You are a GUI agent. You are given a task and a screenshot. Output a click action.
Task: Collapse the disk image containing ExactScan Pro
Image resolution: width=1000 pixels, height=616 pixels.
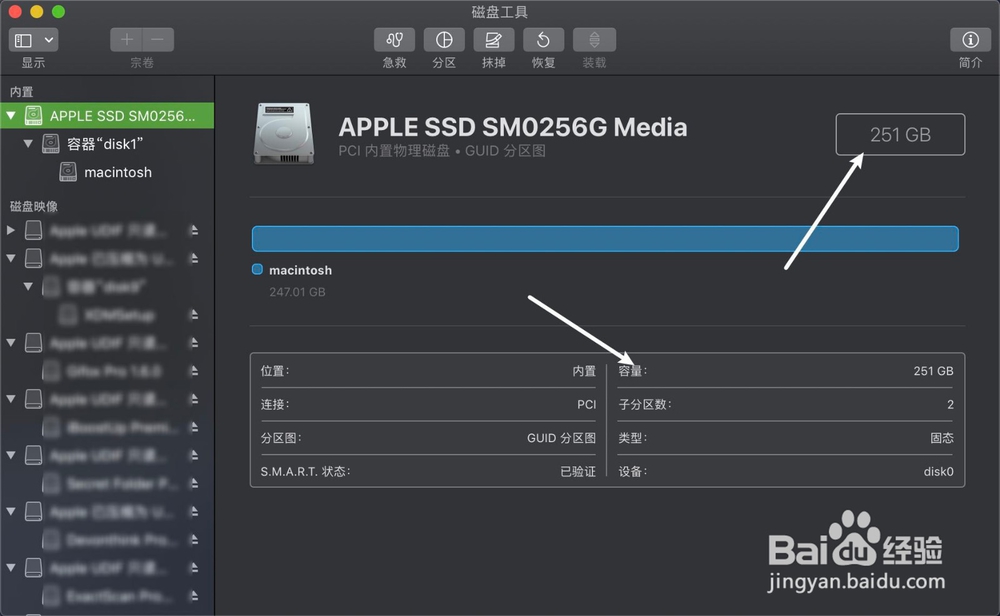tap(11, 568)
